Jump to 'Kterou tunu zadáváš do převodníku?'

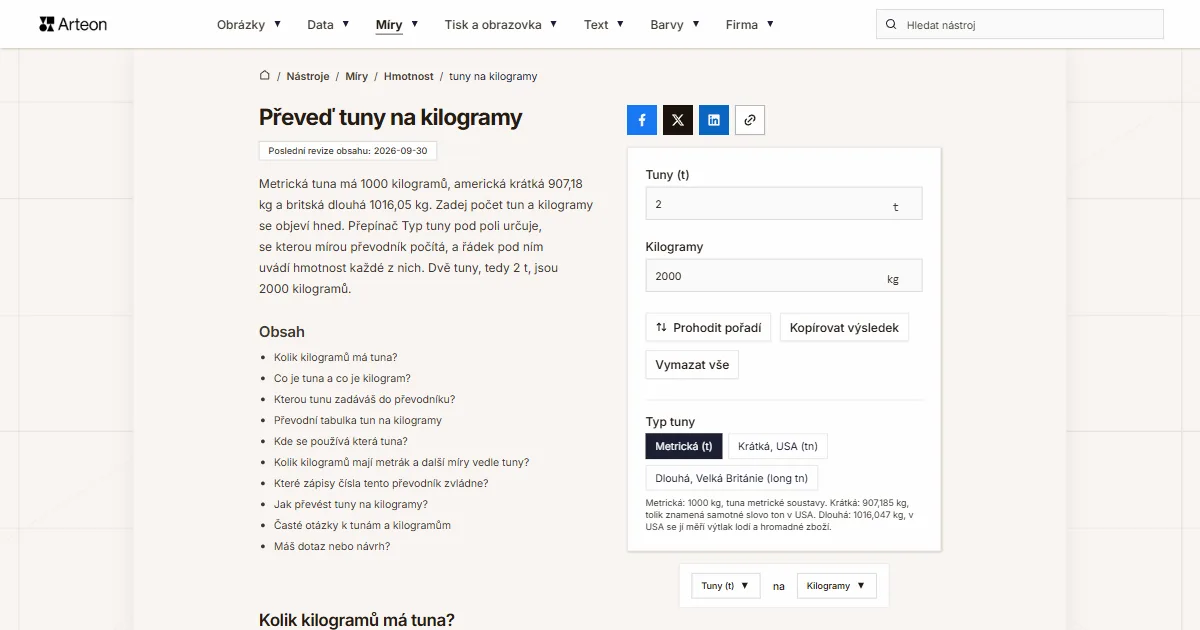point(364,399)
